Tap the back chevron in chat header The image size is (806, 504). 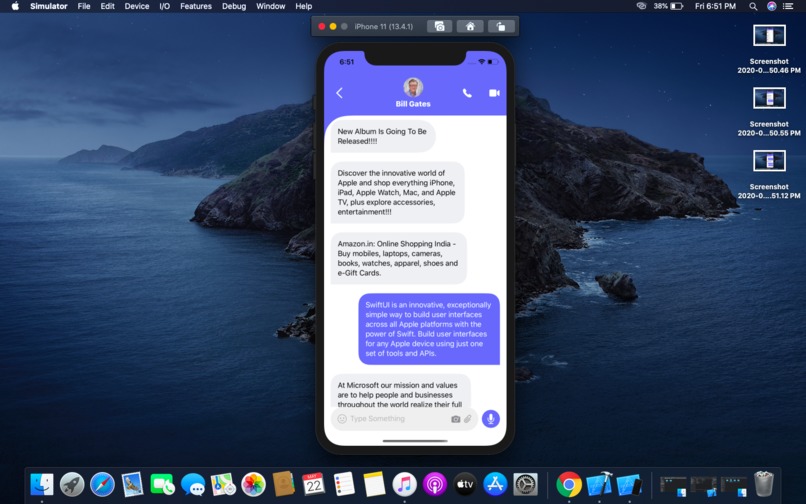pyautogui.click(x=339, y=93)
